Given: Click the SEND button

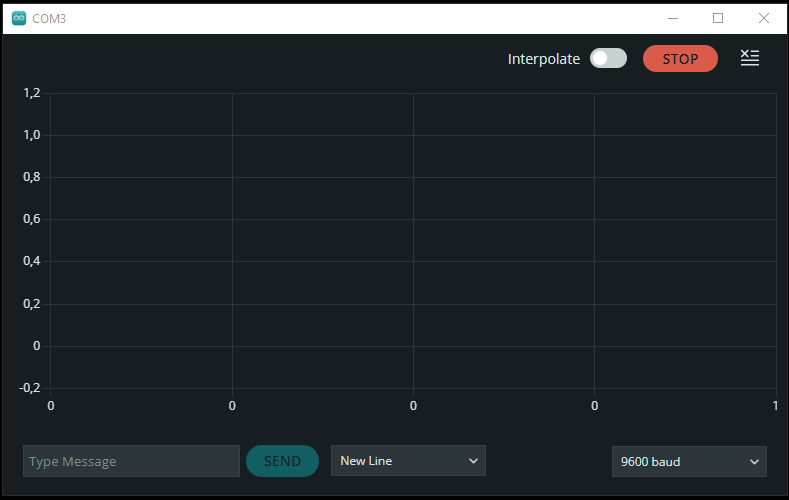Looking at the screenshot, I should [282, 461].
